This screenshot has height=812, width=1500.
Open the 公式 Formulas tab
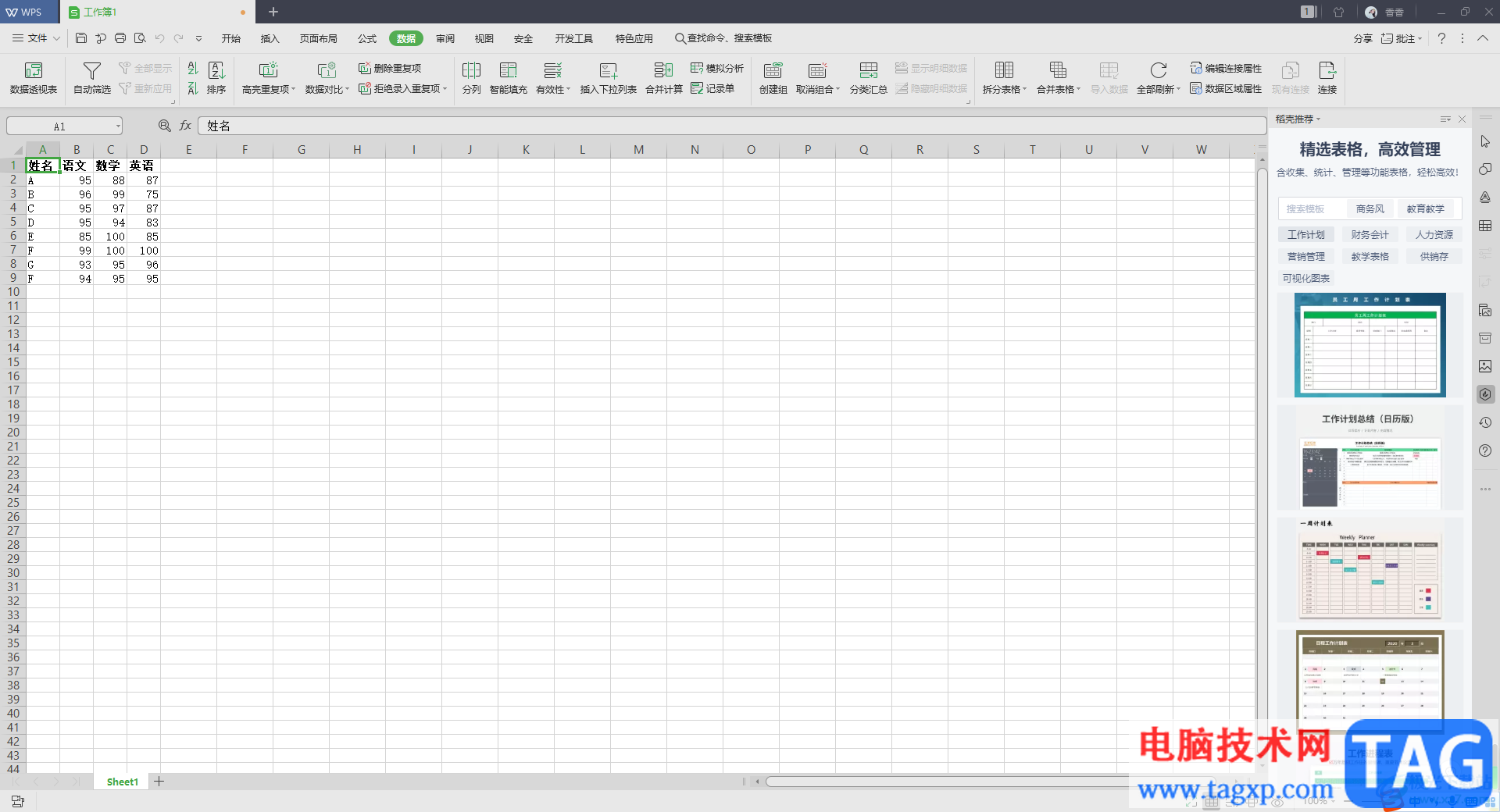(367, 38)
